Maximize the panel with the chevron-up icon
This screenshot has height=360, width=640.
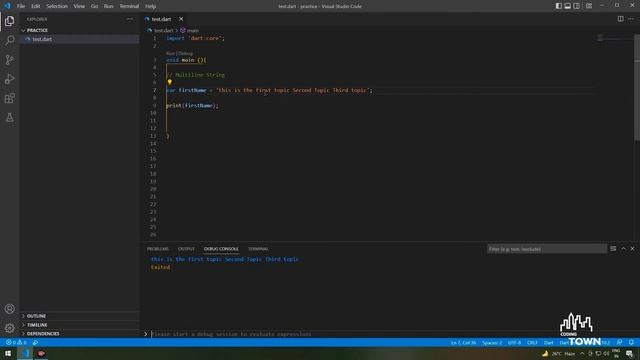coord(623,249)
